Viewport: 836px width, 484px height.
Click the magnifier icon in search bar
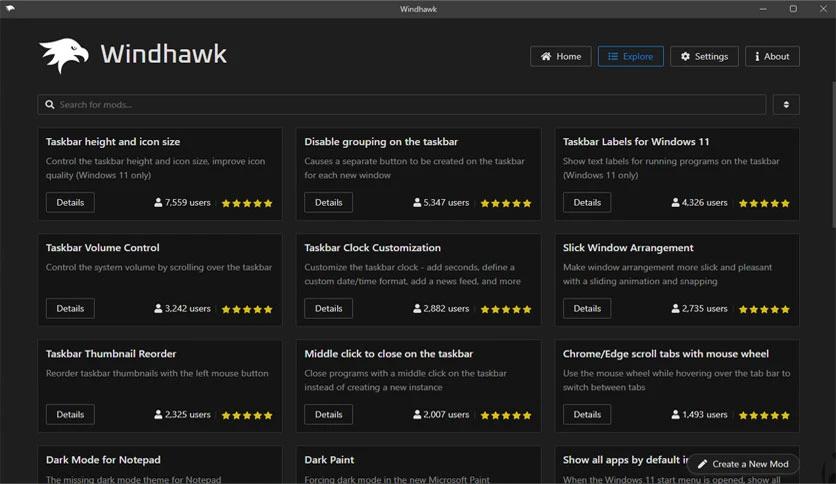pyautogui.click(x=50, y=104)
